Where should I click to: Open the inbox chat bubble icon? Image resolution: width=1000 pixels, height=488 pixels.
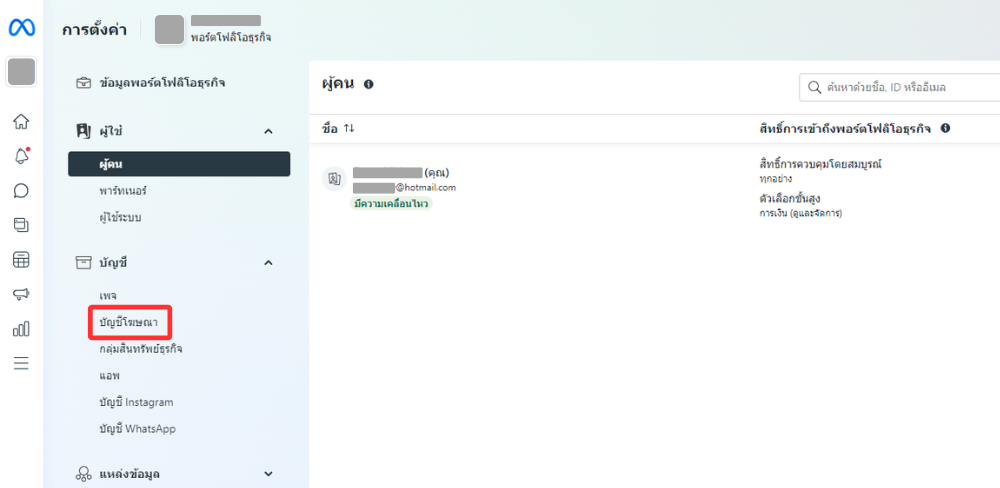click(22, 190)
